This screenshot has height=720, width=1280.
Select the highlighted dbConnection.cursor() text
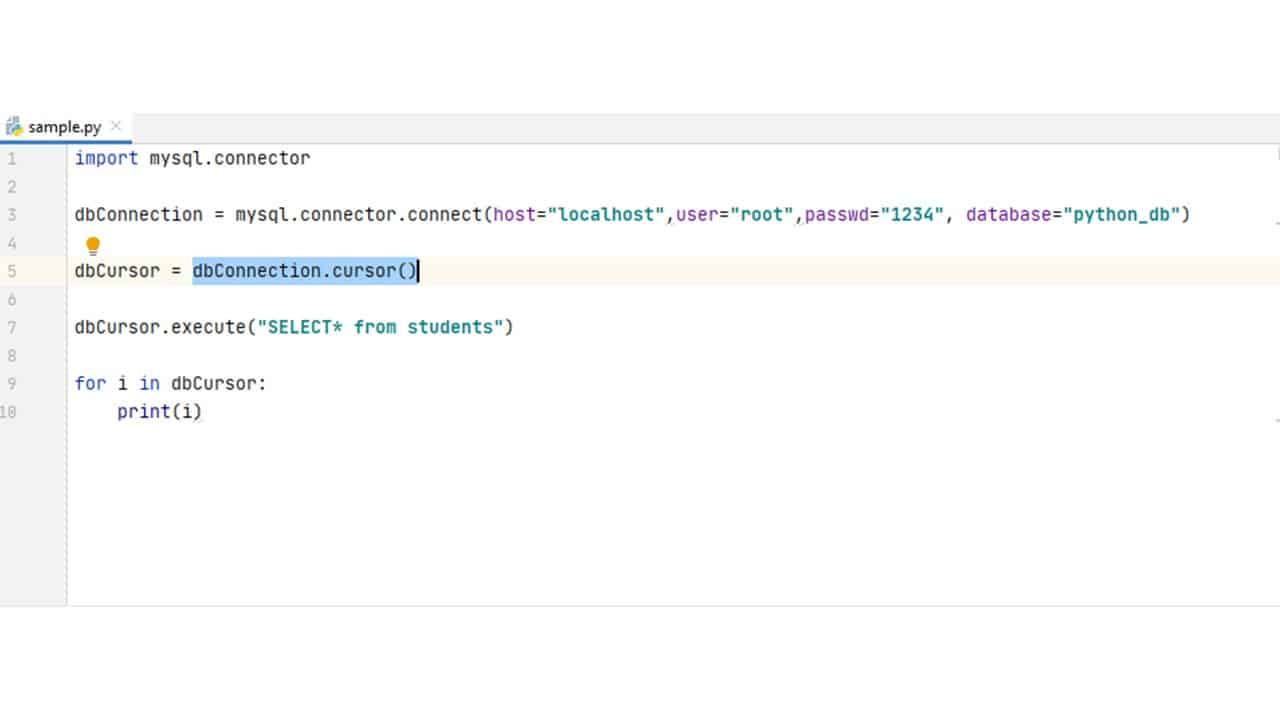(x=304, y=270)
